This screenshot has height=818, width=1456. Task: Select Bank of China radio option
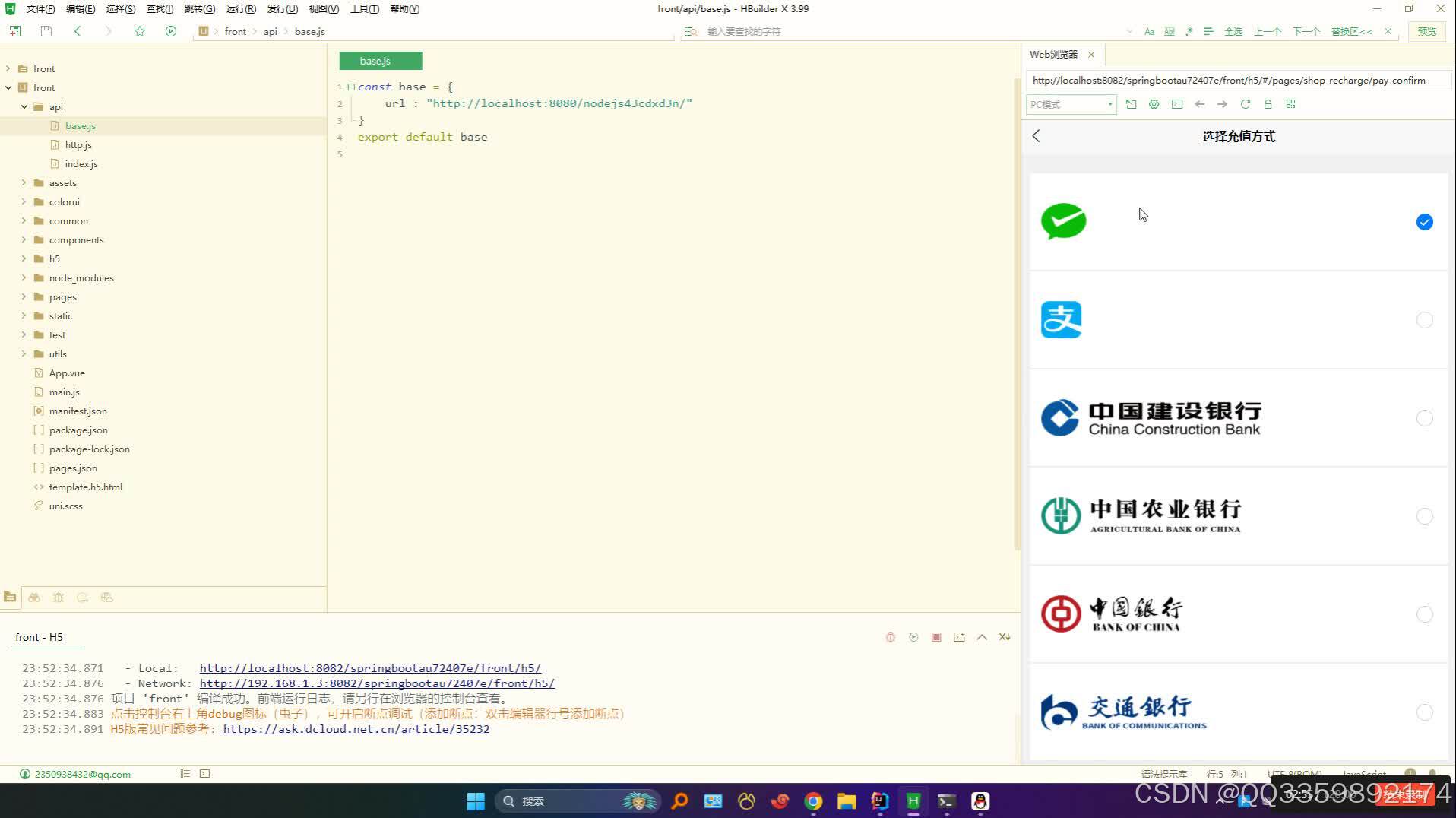coord(1424,614)
